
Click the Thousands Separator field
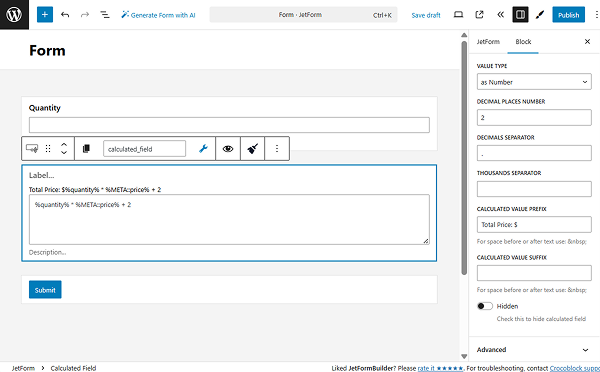click(534, 189)
